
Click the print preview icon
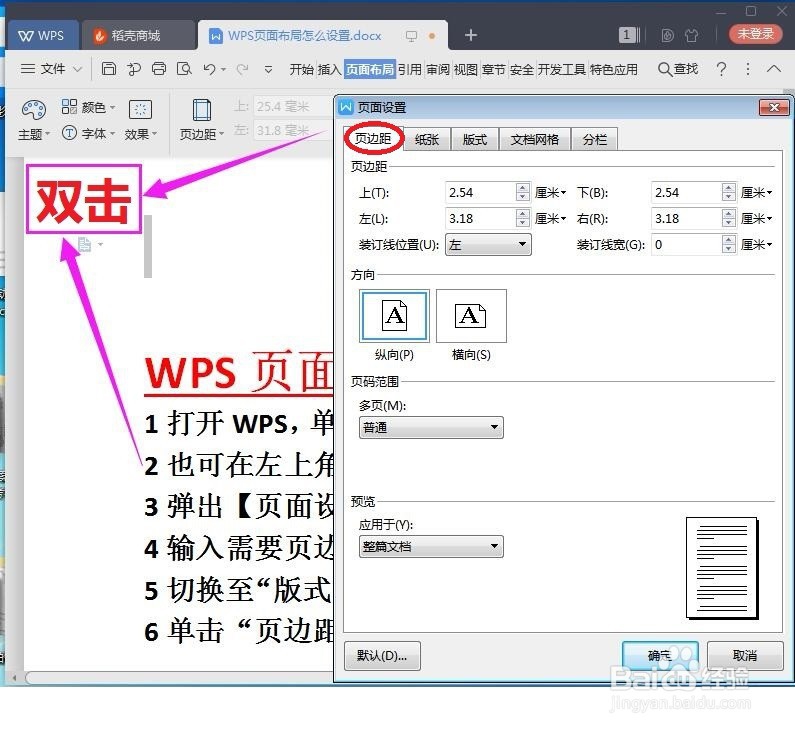tap(184, 68)
